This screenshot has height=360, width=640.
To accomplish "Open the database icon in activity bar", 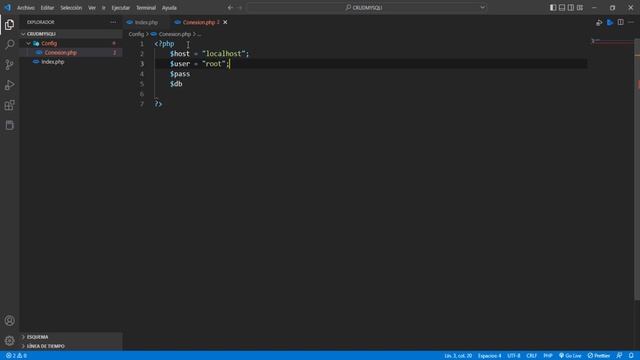I will pyautogui.click(x=9, y=125).
